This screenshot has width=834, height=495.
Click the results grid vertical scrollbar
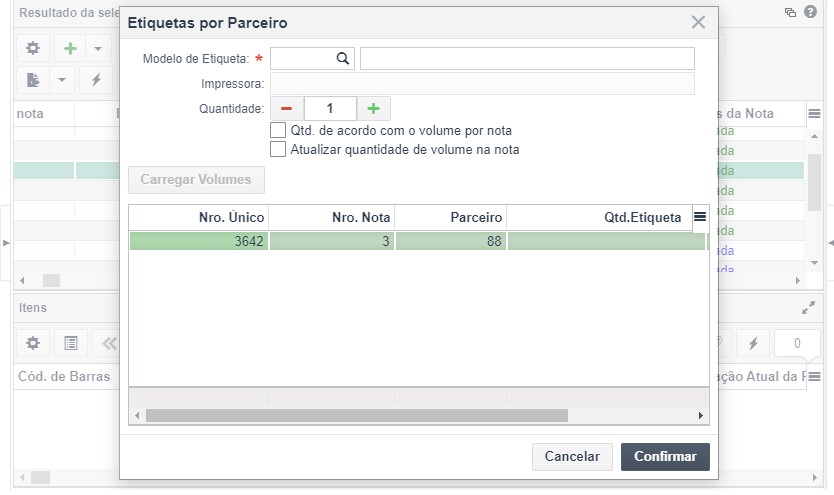pos(814,182)
